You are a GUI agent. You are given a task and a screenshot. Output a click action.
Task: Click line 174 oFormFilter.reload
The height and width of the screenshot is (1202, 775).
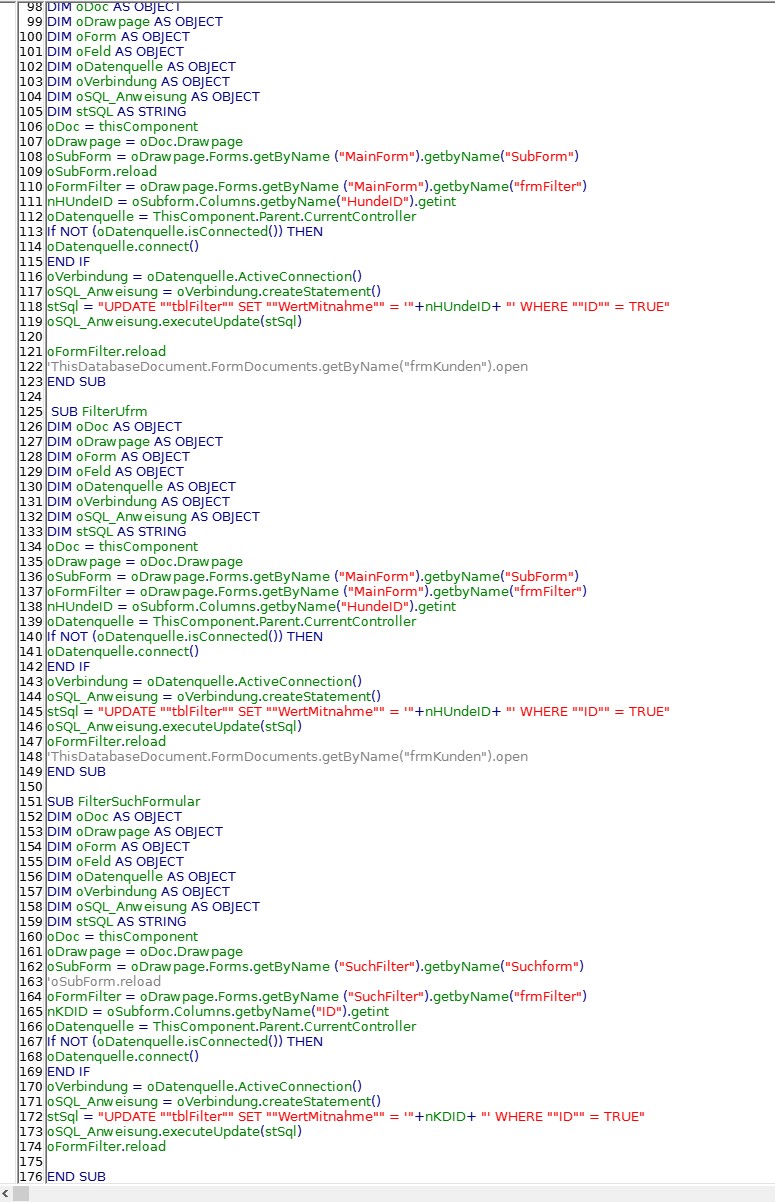pos(106,1147)
